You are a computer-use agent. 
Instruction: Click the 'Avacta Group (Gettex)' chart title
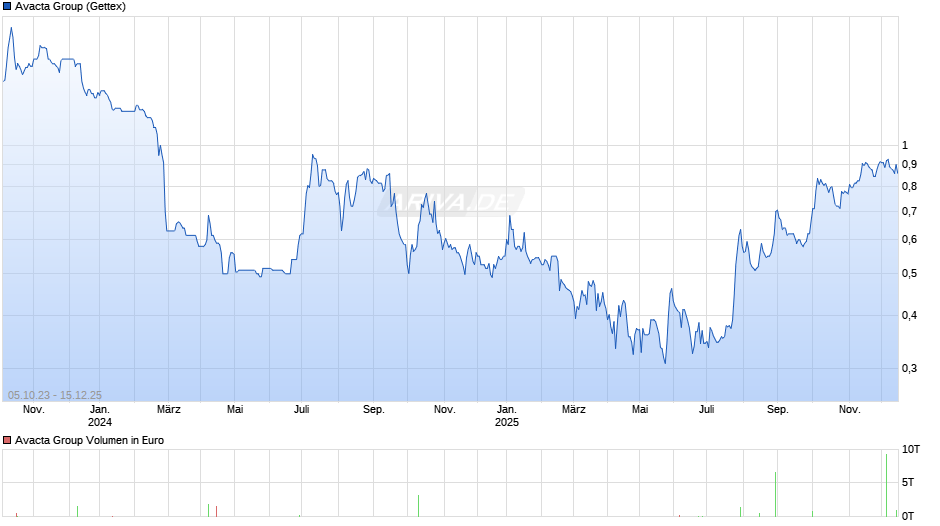pos(70,7)
